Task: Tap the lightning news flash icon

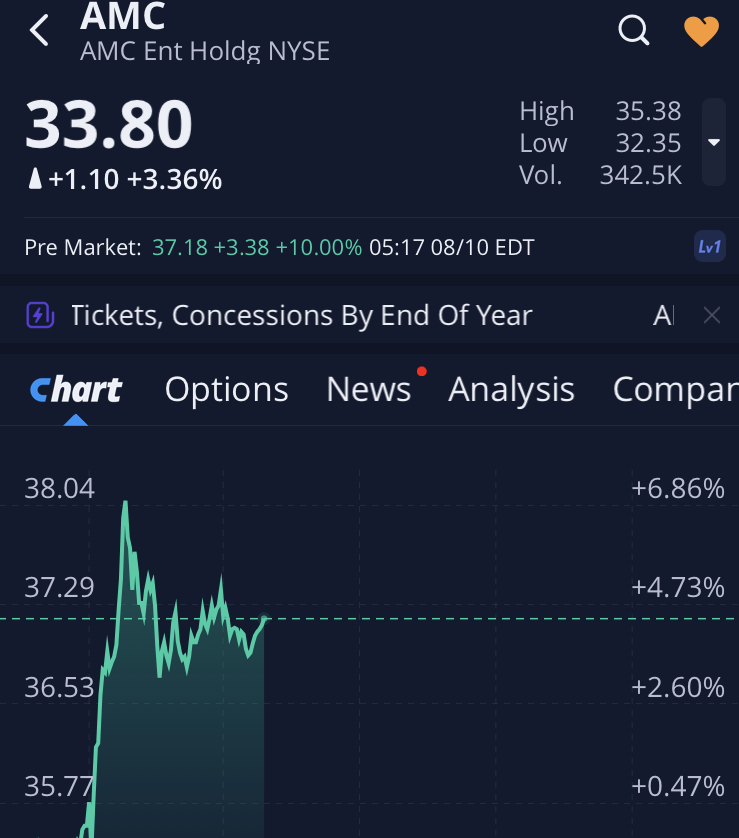Action: [39, 316]
